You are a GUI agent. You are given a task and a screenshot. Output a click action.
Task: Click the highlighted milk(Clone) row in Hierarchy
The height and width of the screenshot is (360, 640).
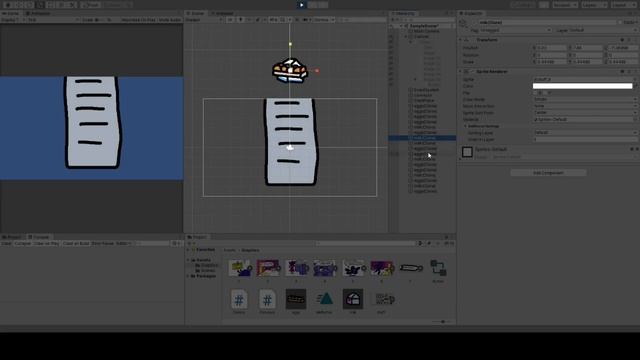422,138
